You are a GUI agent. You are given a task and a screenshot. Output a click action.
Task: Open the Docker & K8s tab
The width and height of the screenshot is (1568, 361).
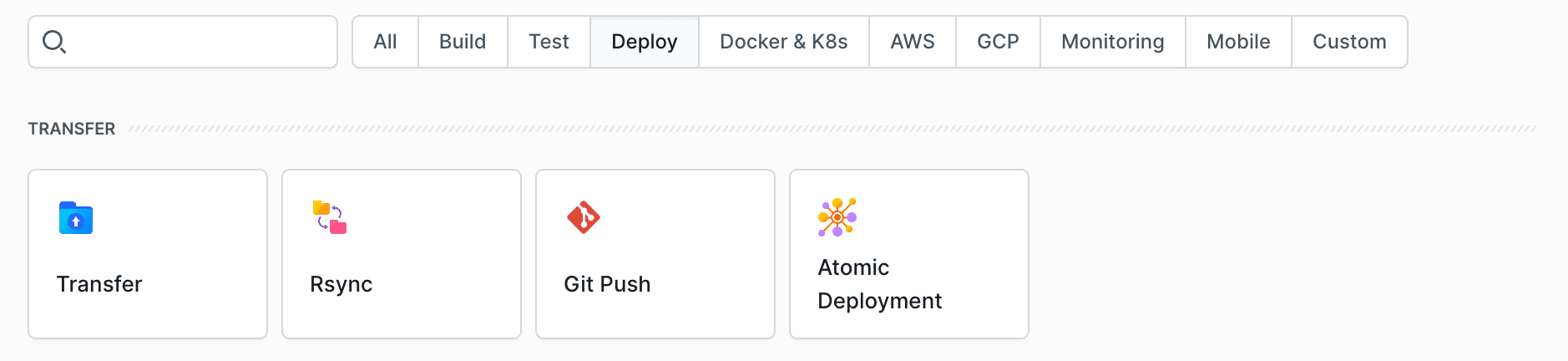(x=783, y=42)
